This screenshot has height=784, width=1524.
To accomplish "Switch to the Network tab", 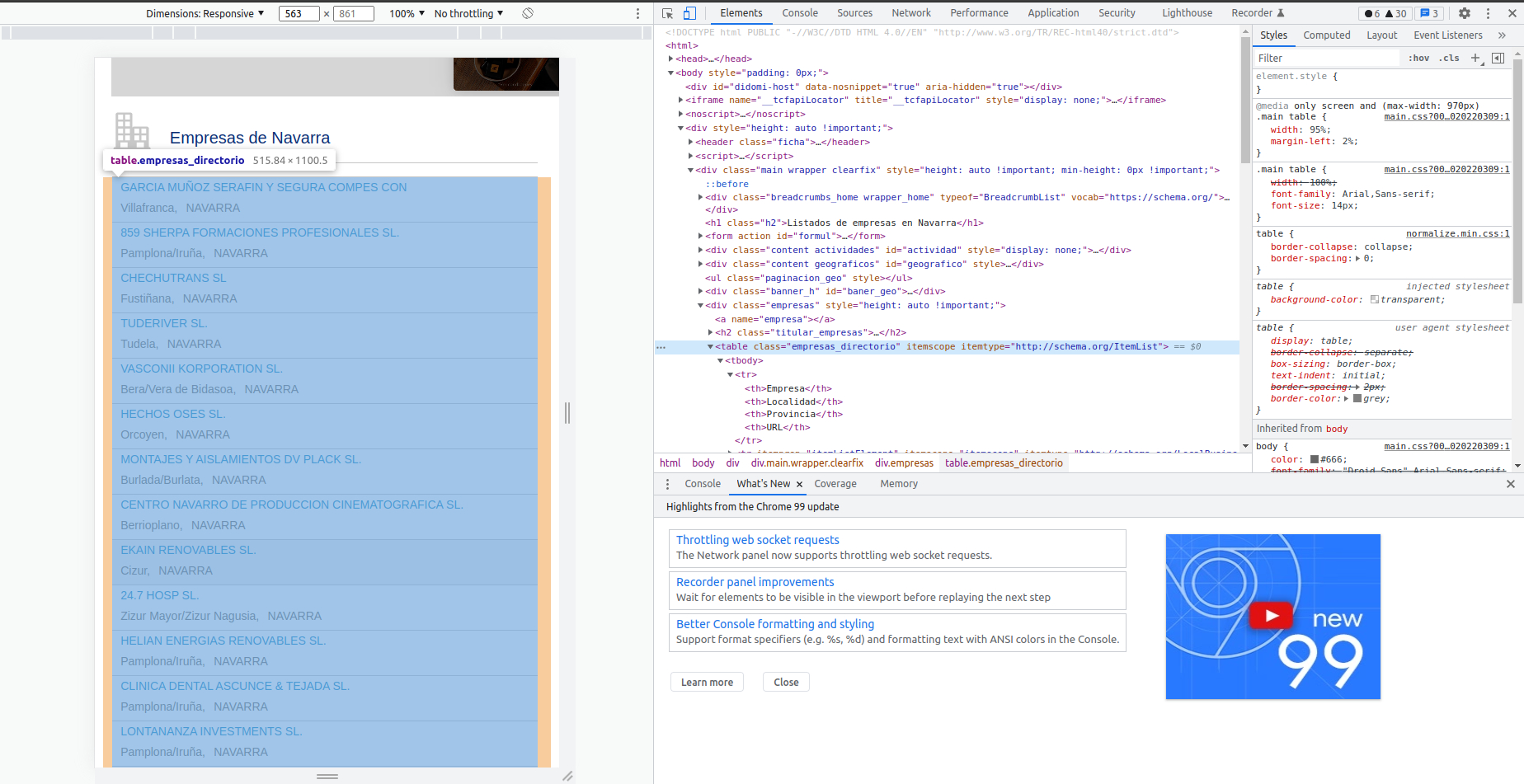I will click(x=911, y=13).
